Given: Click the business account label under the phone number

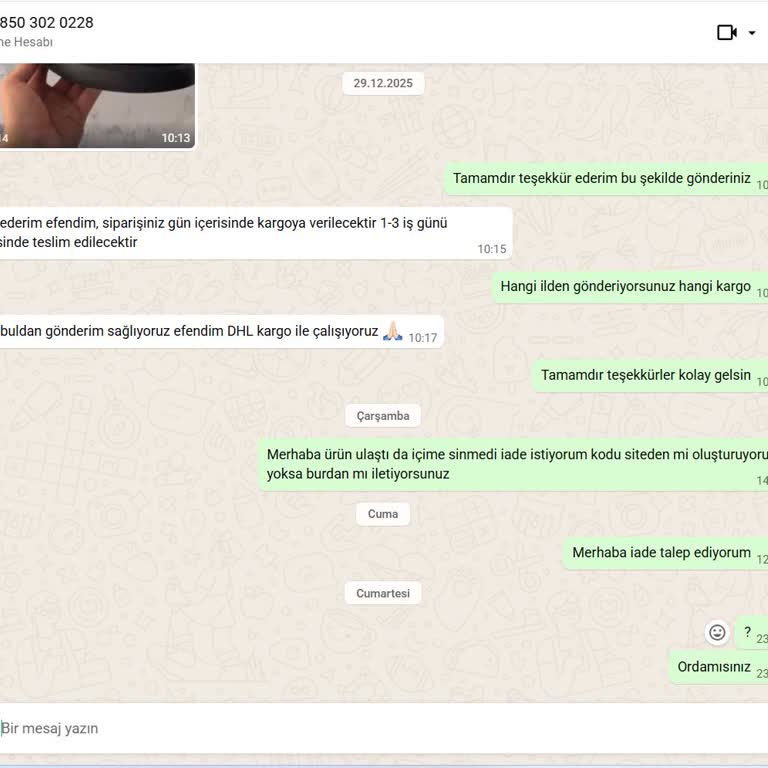Looking at the screenshot, I should coord(26,42).
